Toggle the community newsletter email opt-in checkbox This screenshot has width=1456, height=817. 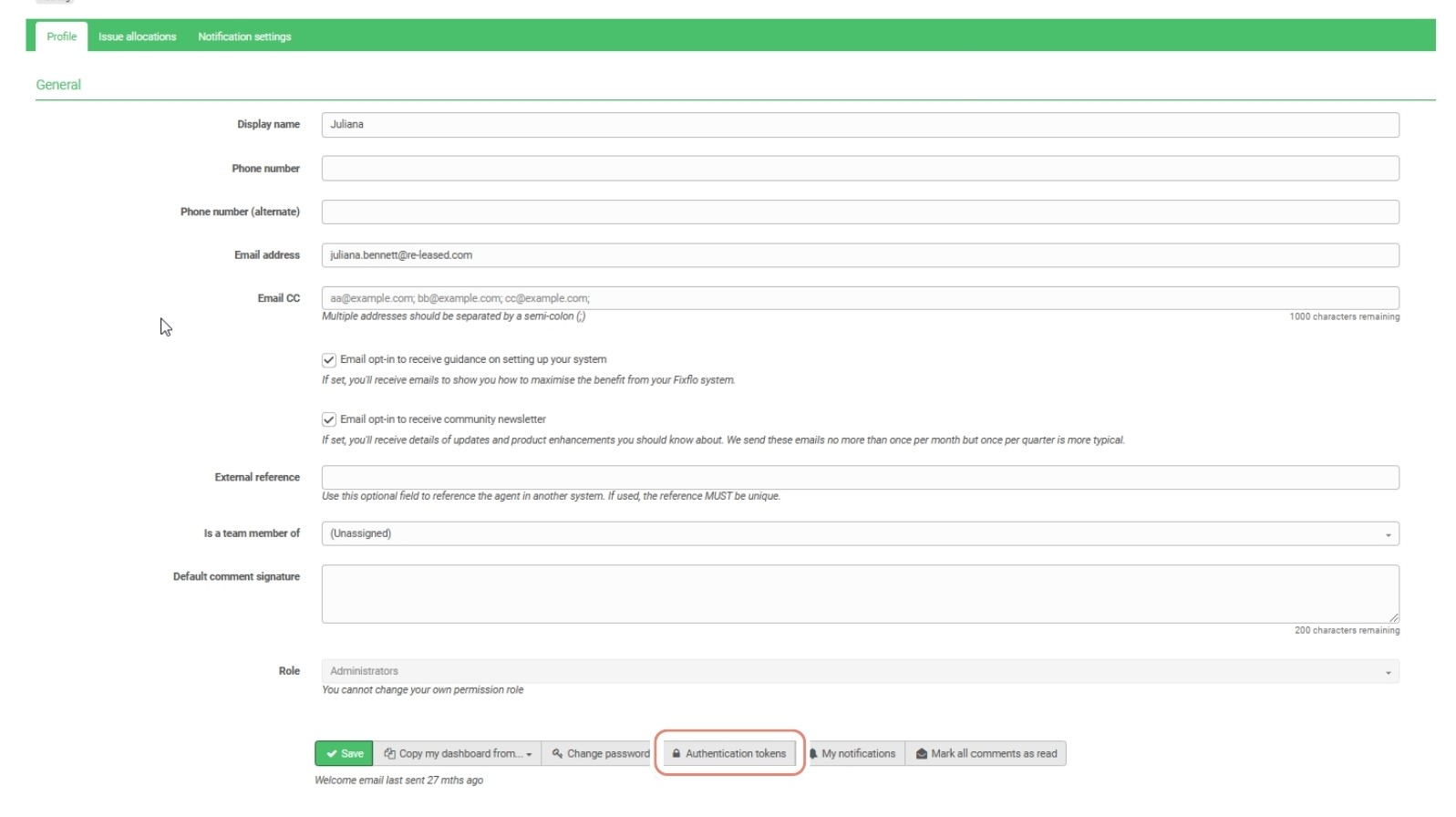[x=329, y=419]
